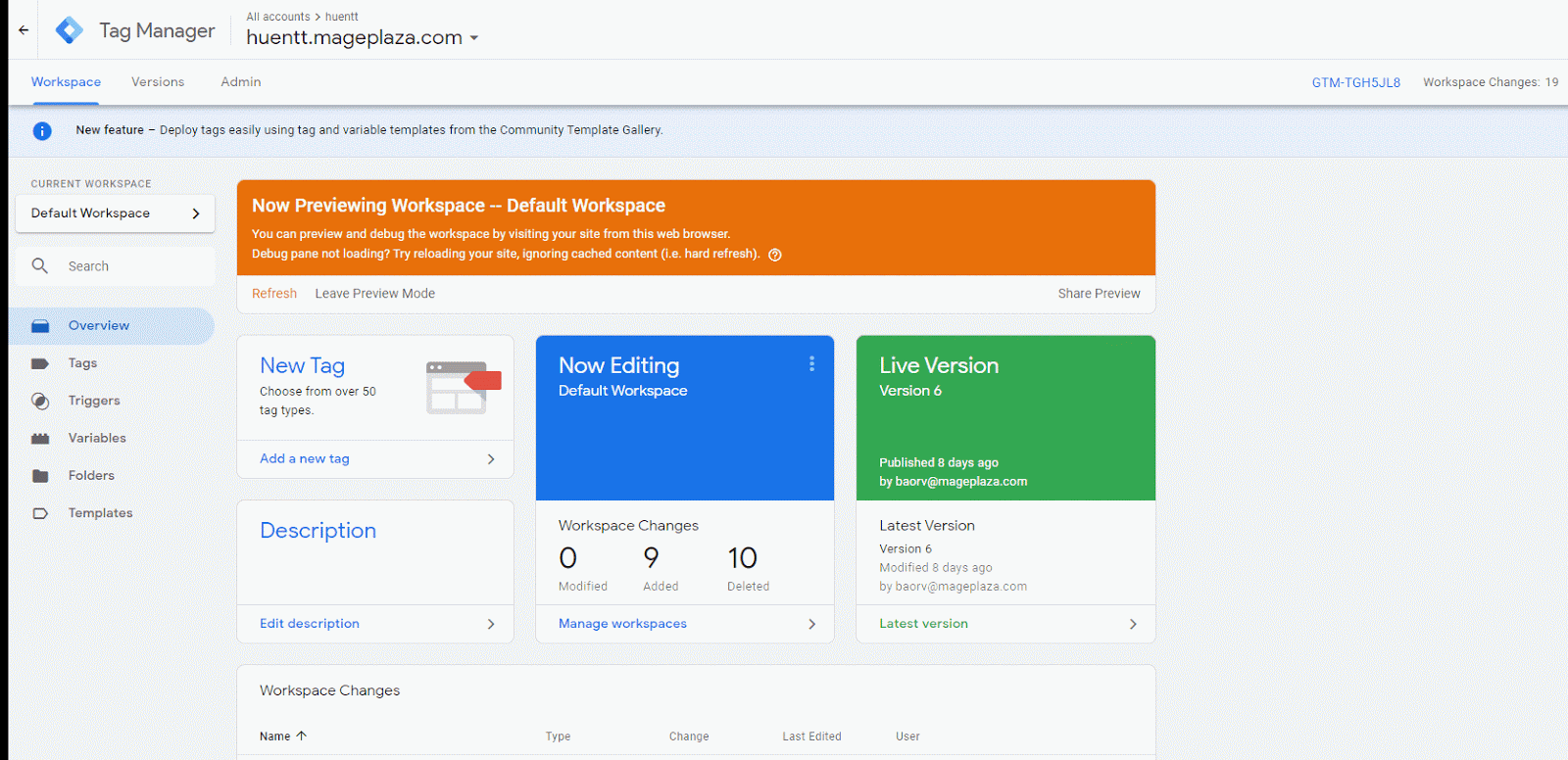This screenshot has height=760, width=1568.
Task: Click the back arrow icon
Action: 24,30
